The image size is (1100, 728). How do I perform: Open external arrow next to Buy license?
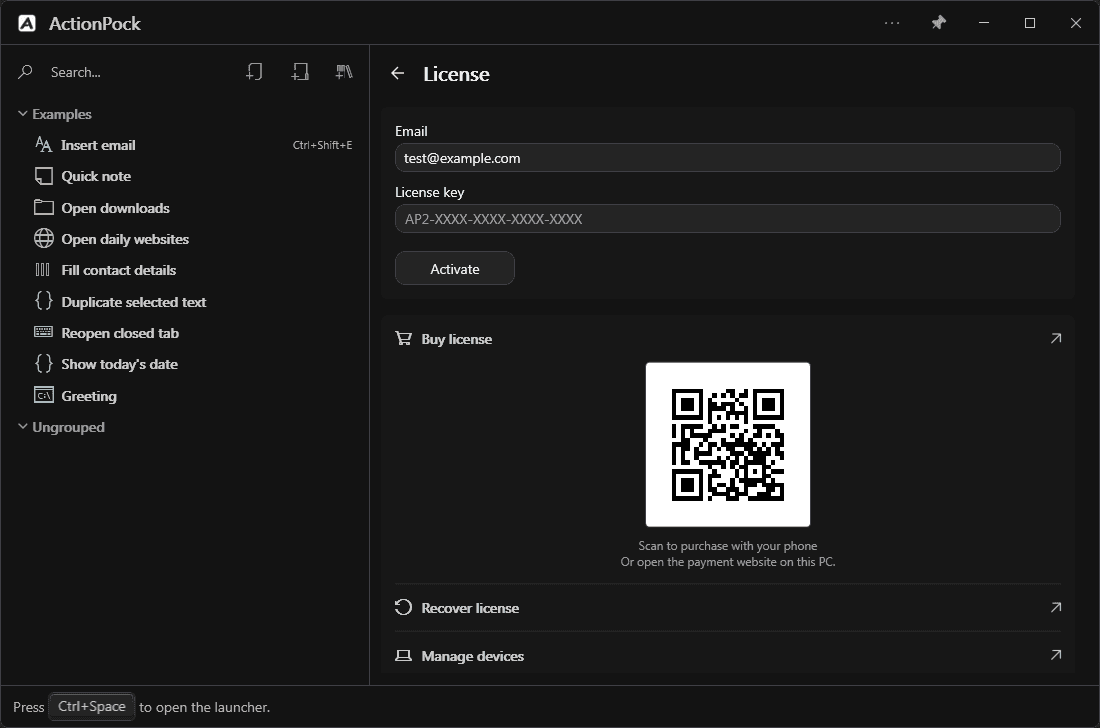(x=1055, y=339)
